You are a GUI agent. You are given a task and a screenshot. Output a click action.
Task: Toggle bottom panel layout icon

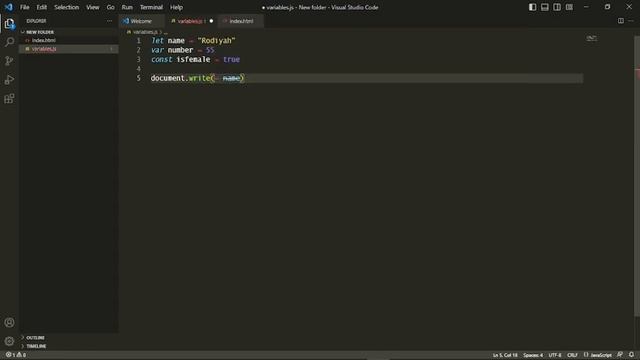click(x=544, y=7)
